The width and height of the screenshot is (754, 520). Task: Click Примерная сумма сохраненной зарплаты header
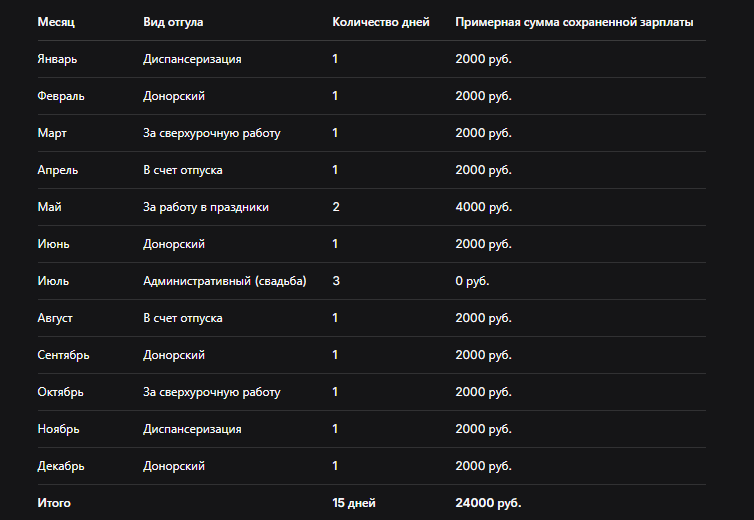click(x=574, y=22)
